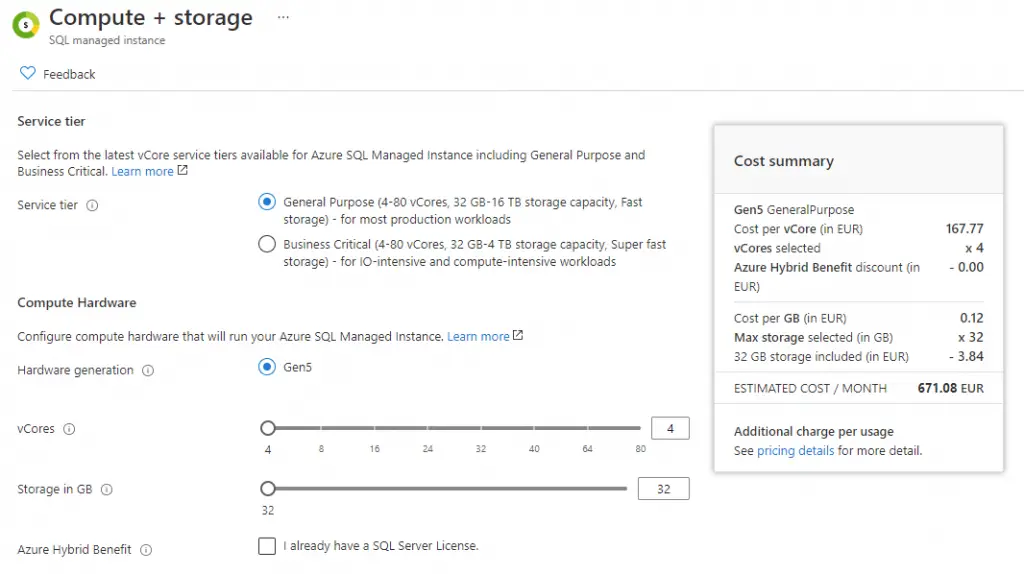
Task: Click the vCores slider handle
Action: click(268, 428)
